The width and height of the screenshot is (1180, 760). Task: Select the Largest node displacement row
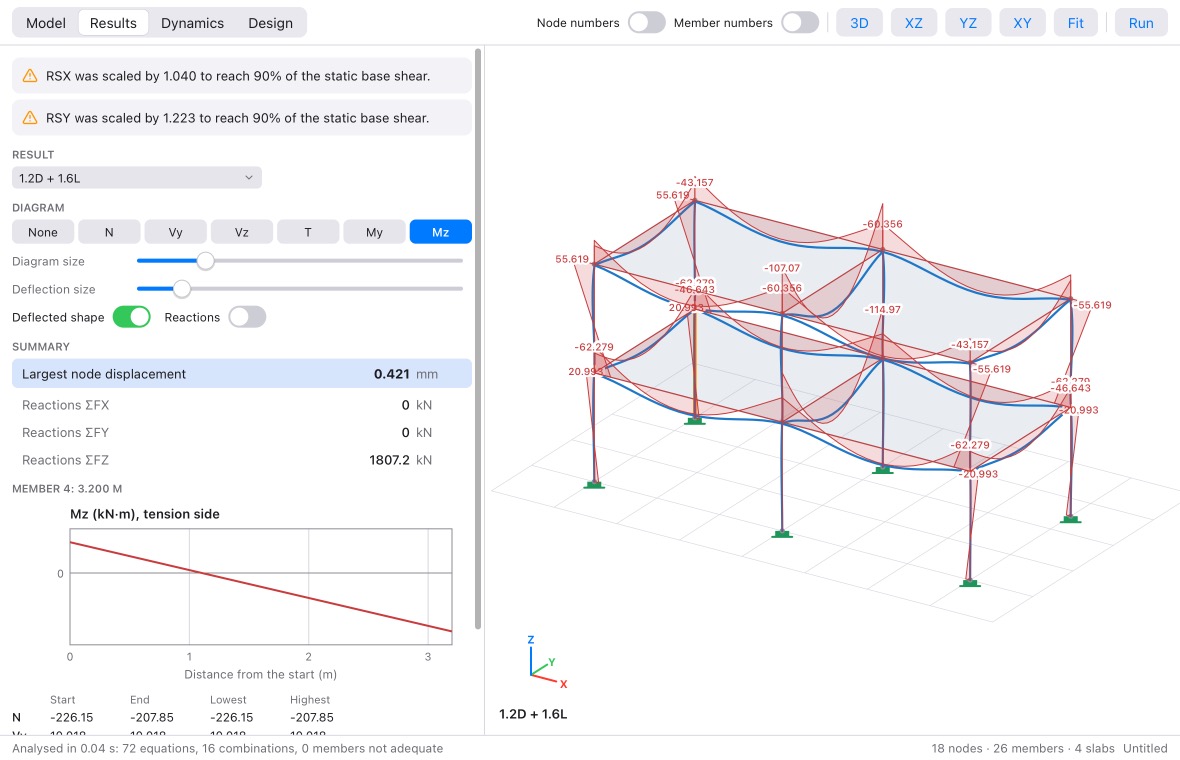242,374
